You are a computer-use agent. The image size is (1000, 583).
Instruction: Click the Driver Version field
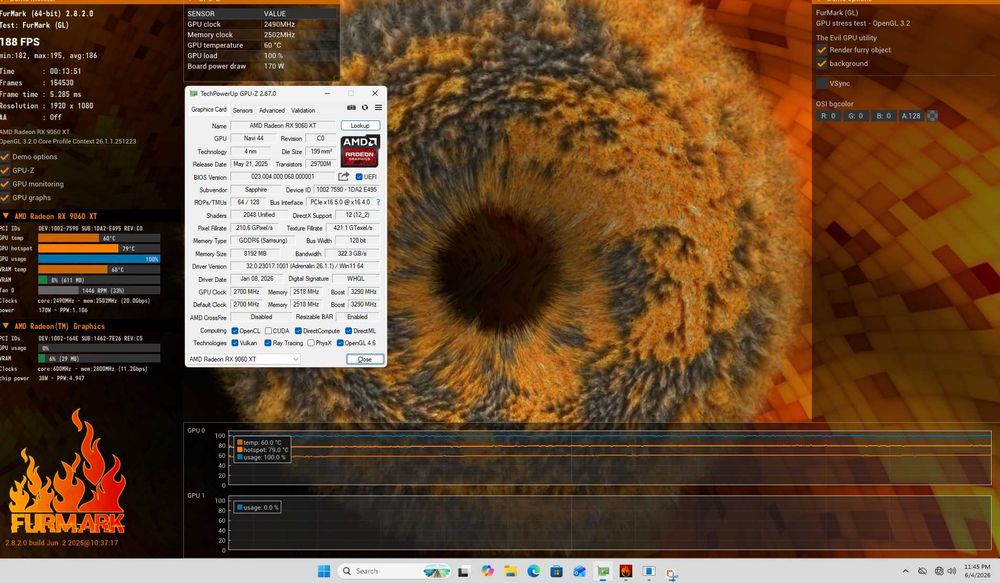click(x=305, y=266)
